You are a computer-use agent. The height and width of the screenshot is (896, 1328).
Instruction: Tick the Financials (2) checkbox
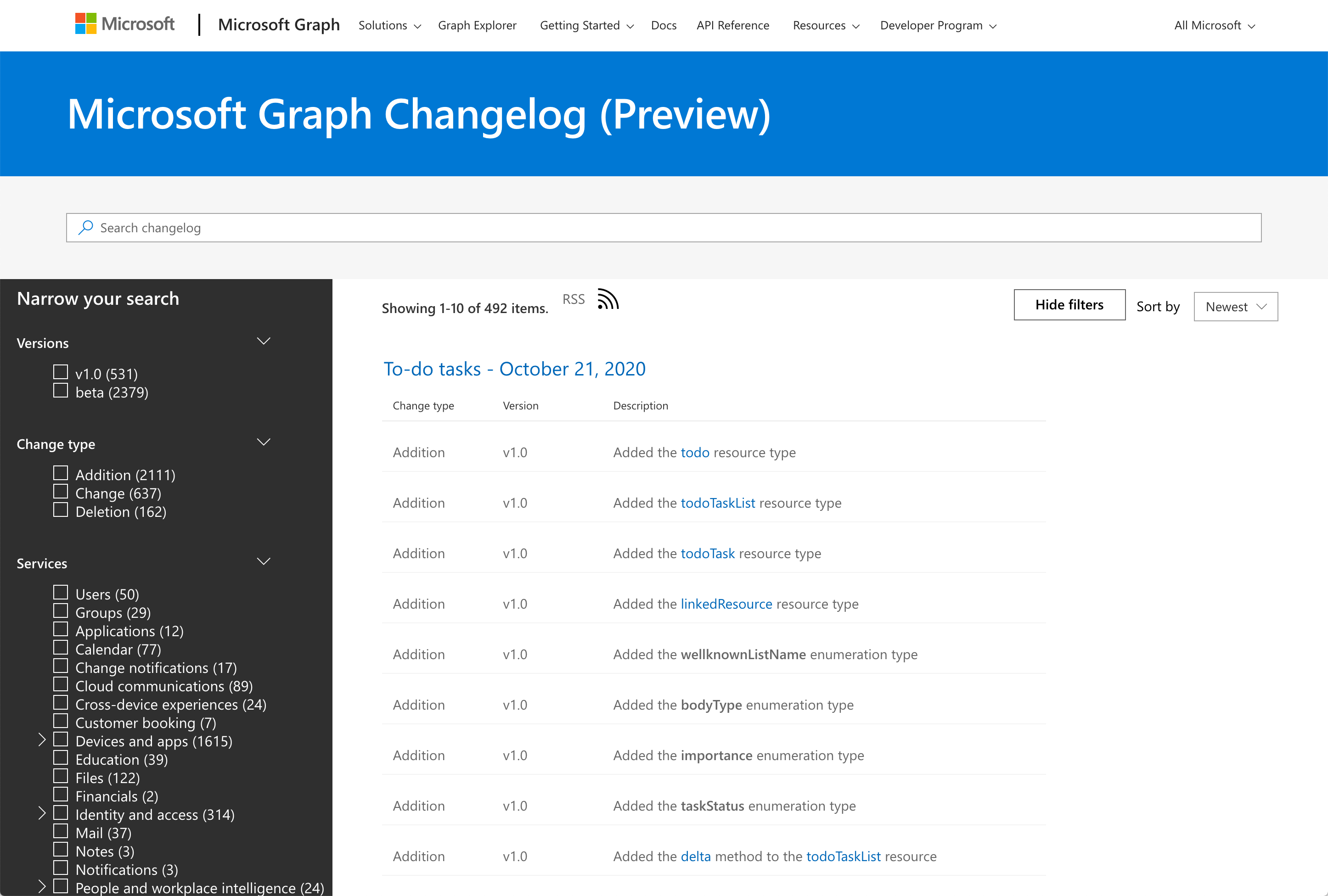point(61,795)
